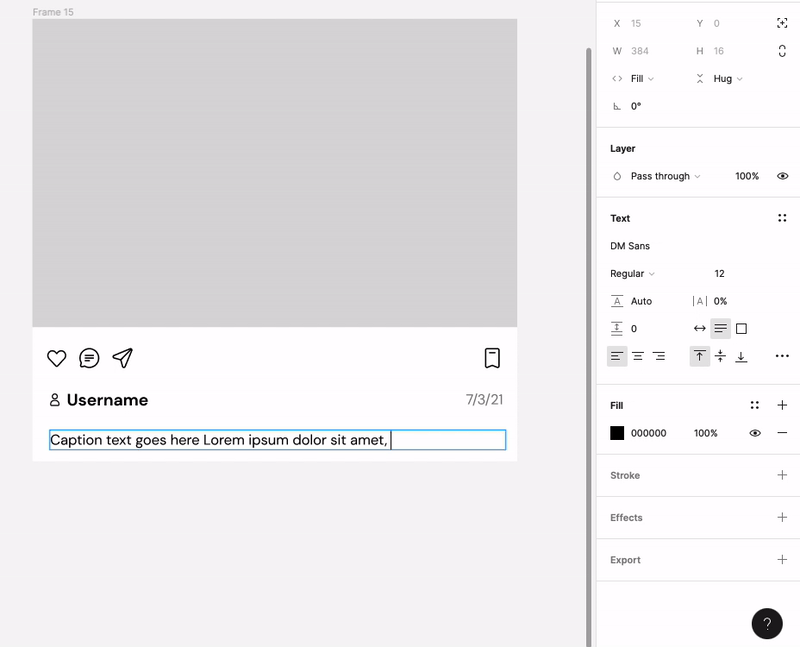
Task: Click the paper plane share icon
Action: point(122,358)
